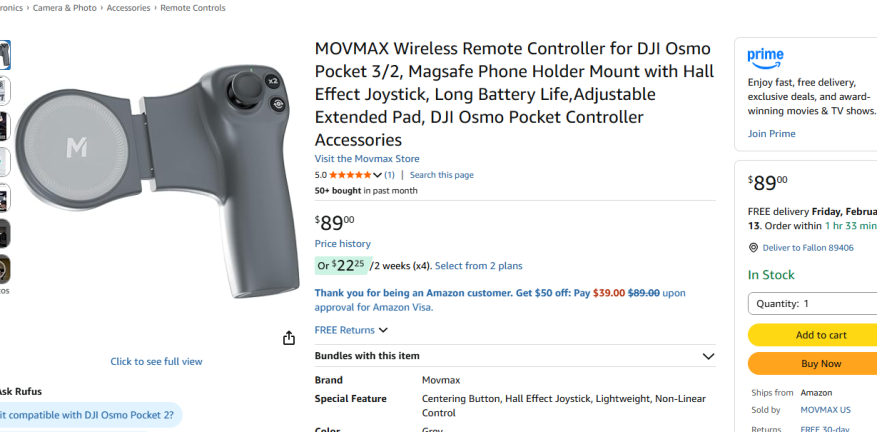
Task: Open the Prime logo link
Action: point(765,57)
